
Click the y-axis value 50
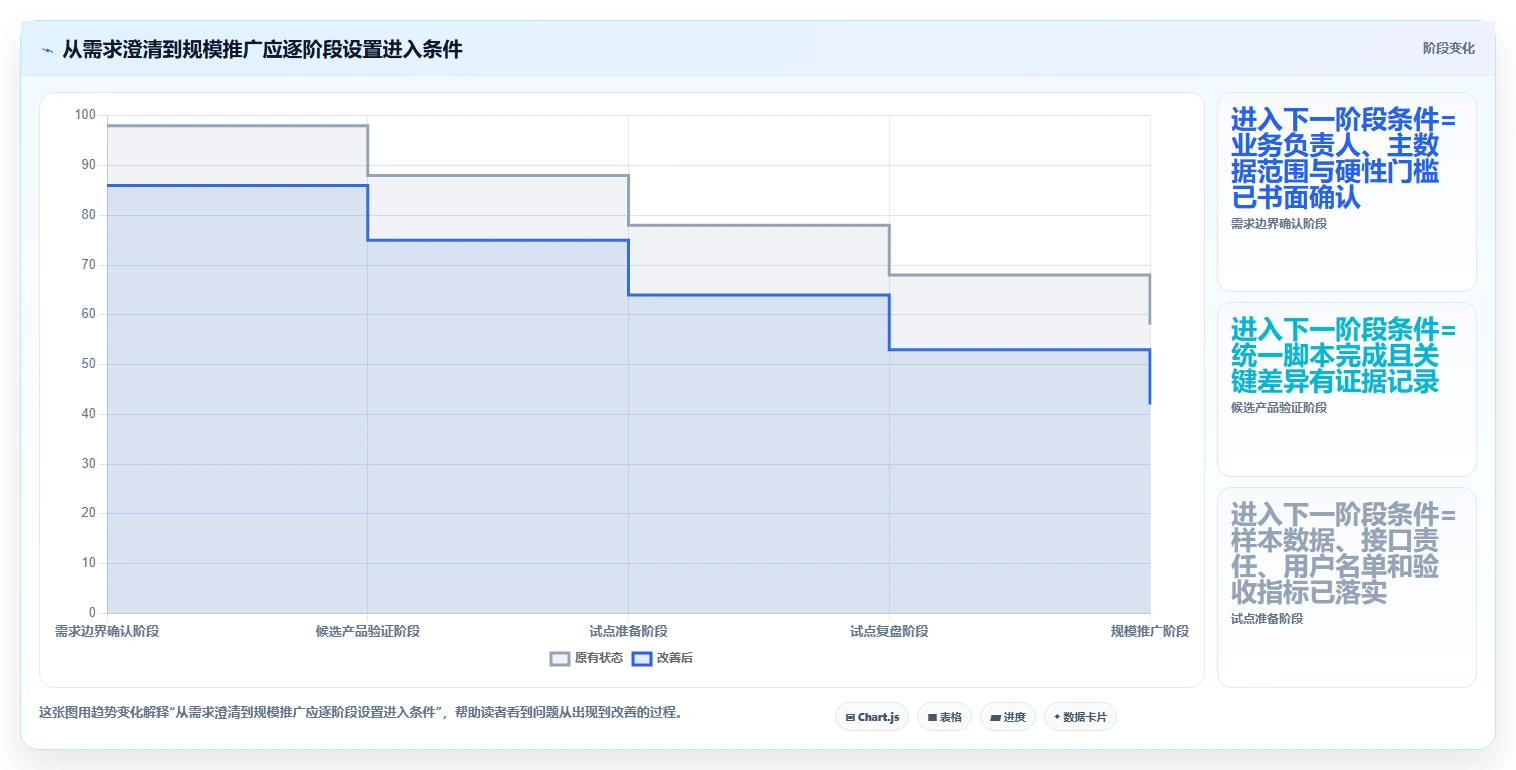tap(89, 364)
